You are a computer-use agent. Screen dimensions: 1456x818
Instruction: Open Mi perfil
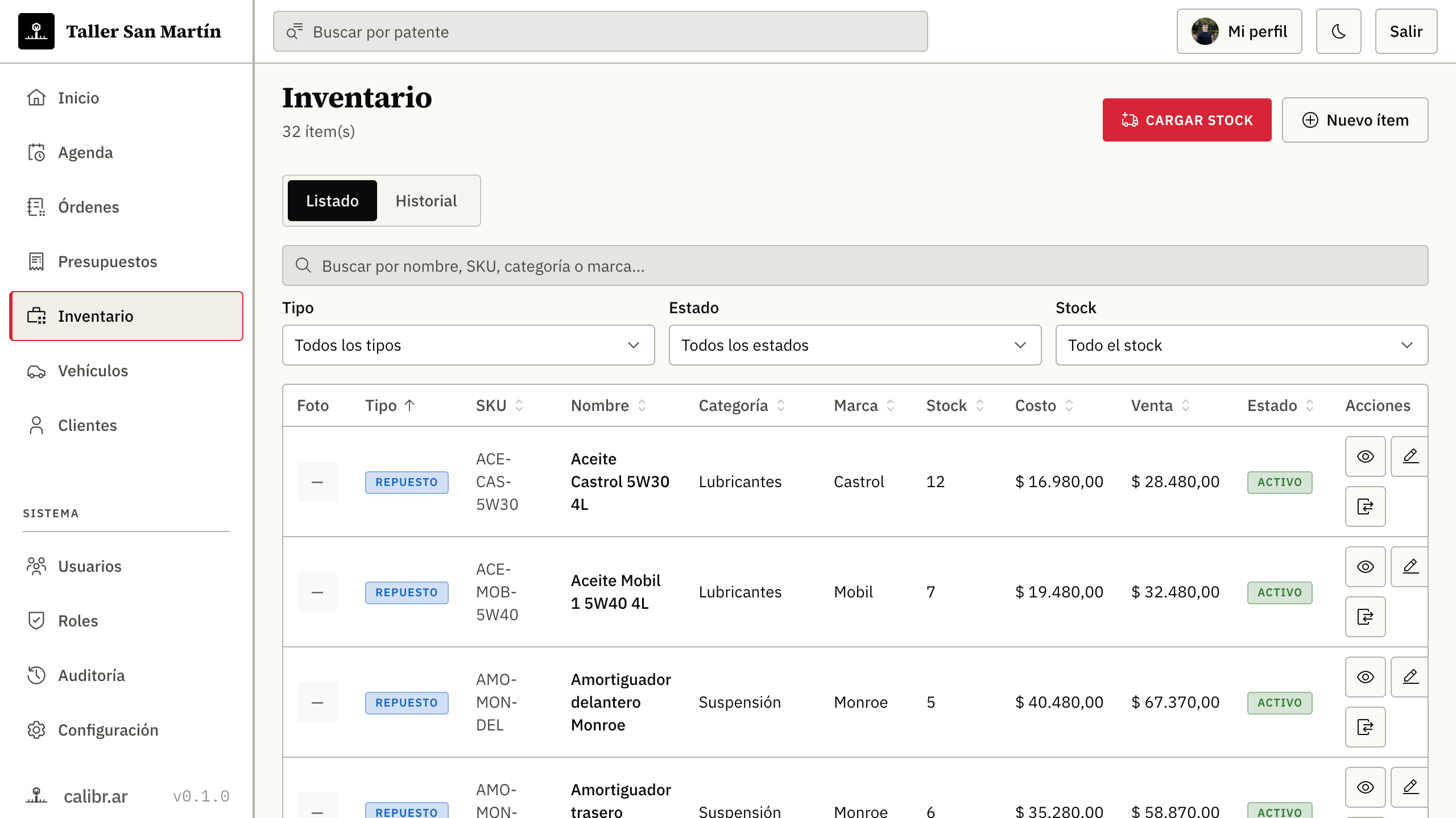1239,31
